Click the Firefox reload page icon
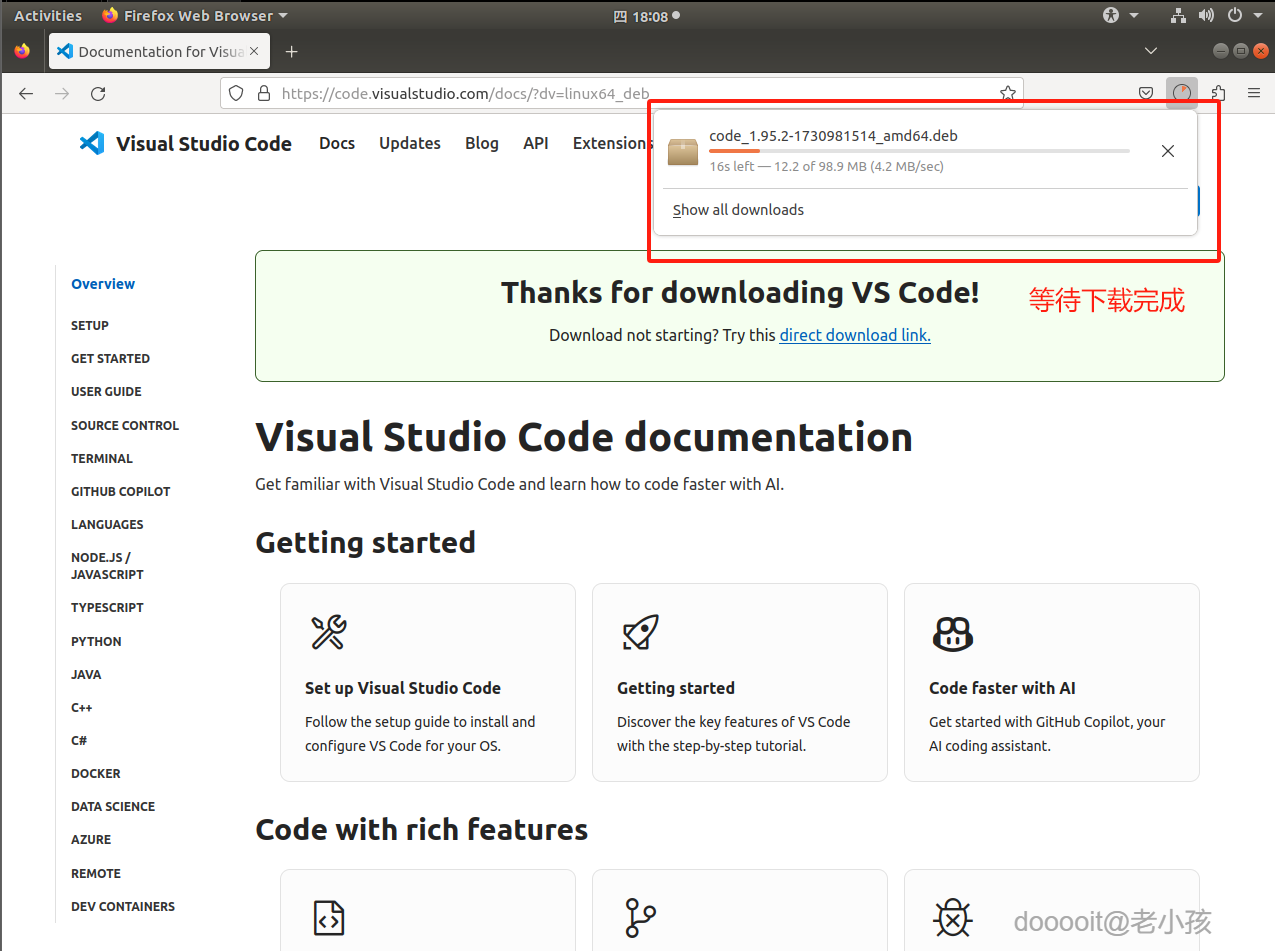The width and height of the screenshot is (1275, 951). (x=98, y=93)
